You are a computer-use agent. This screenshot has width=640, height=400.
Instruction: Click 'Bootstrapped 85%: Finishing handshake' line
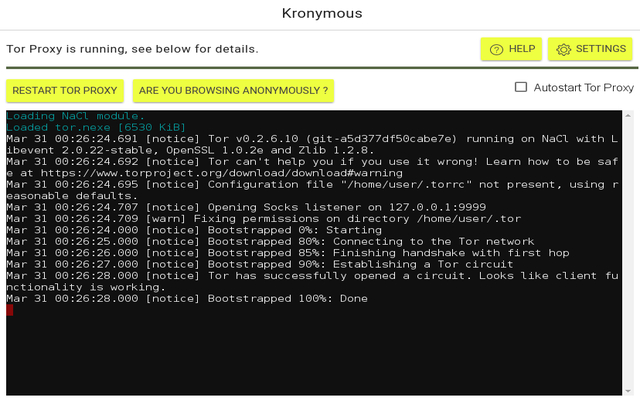coord(288,253)
